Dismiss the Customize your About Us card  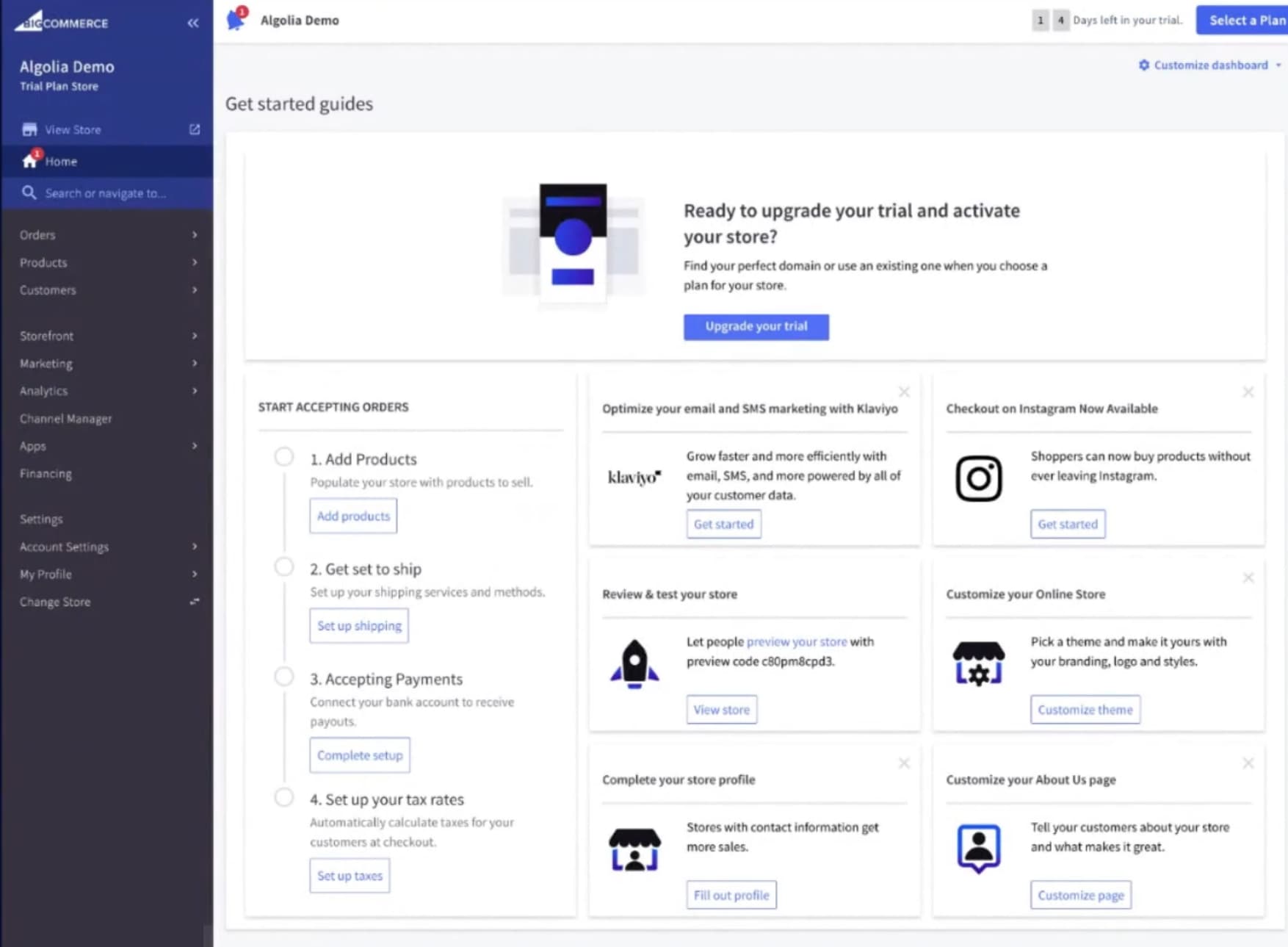[1248, 763]
